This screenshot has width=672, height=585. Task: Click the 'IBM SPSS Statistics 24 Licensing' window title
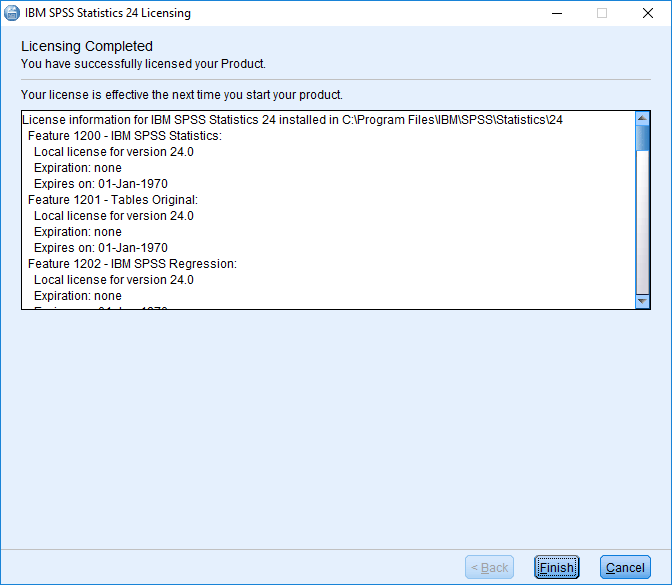[108, 13]
